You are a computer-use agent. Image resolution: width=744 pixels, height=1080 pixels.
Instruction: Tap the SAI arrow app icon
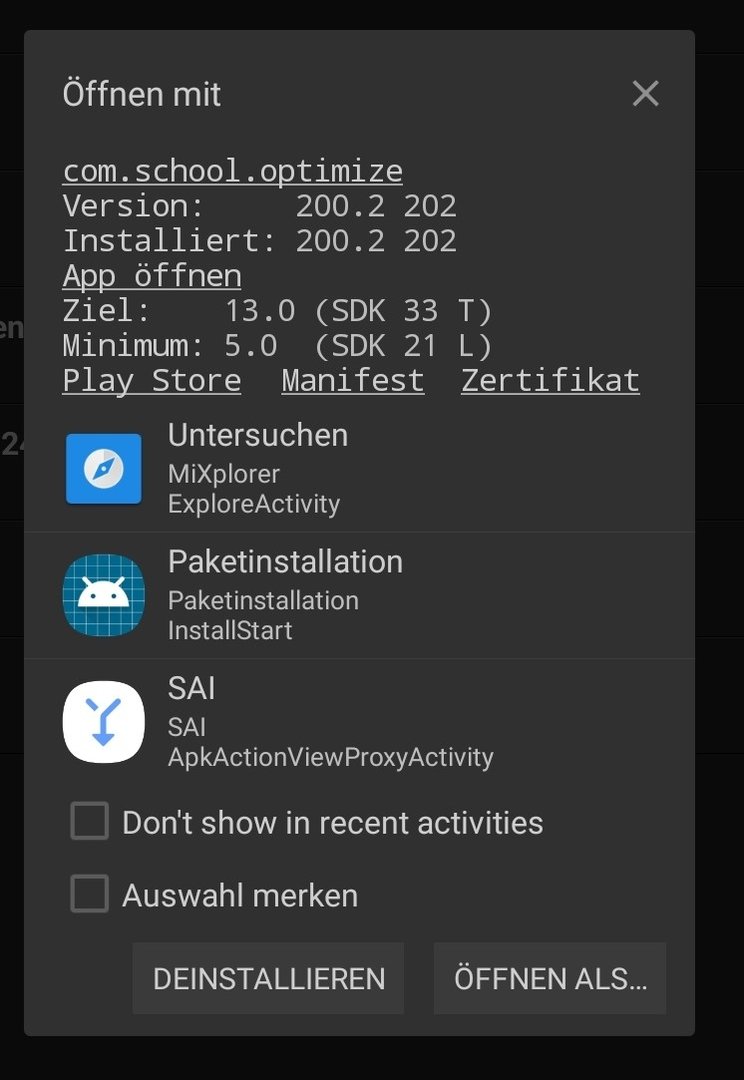[x=103, y=721]
